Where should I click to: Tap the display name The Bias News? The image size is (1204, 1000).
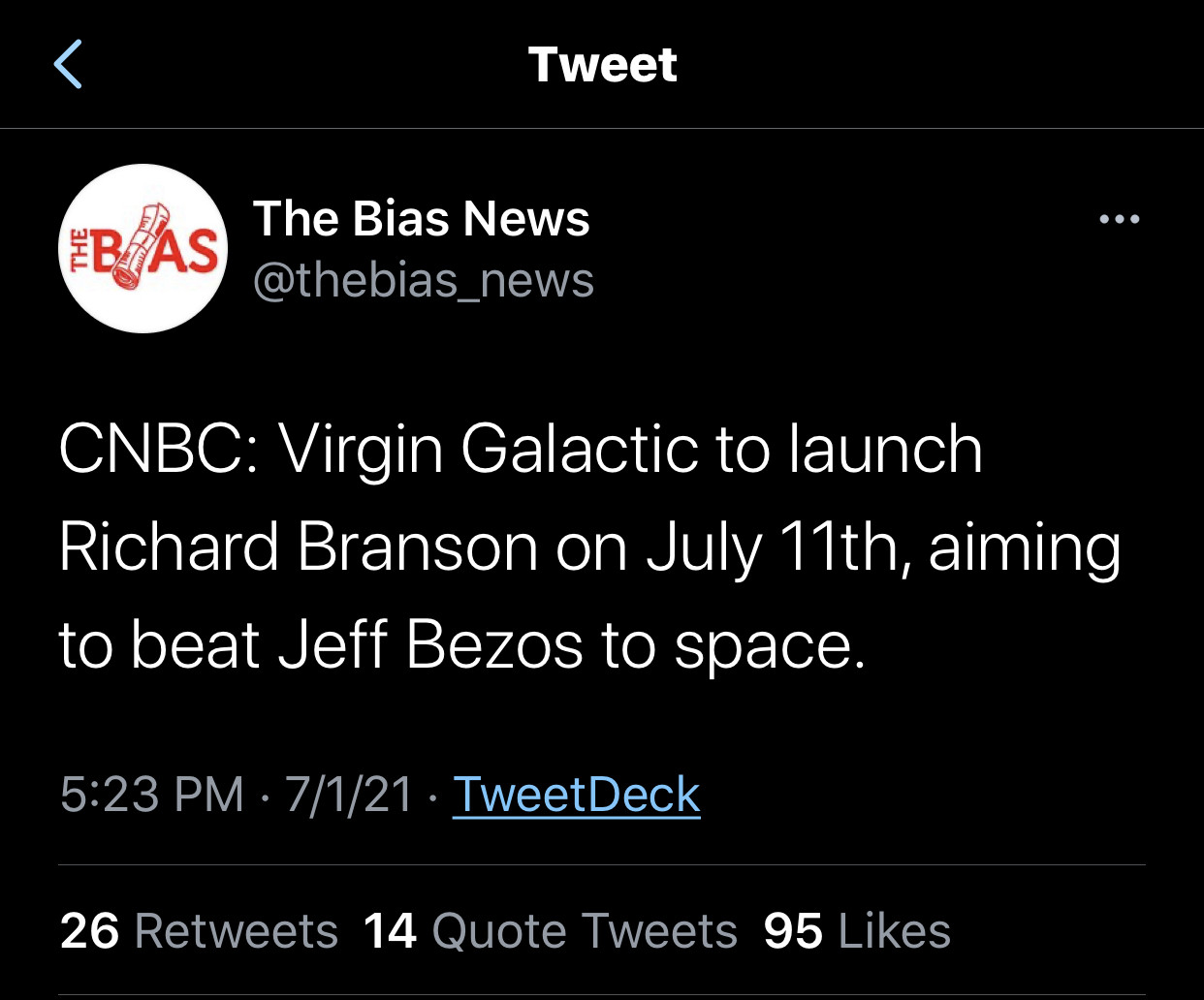click(x=421, y=219)
